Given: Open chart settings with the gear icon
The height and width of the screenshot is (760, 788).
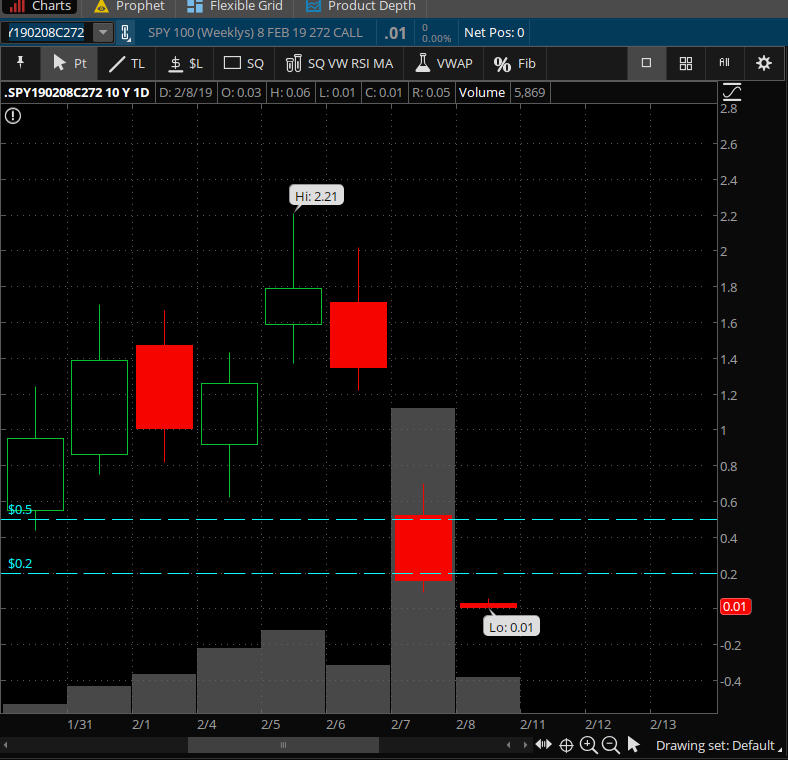Looking at the screenshot, I should [x=764, y=63].
